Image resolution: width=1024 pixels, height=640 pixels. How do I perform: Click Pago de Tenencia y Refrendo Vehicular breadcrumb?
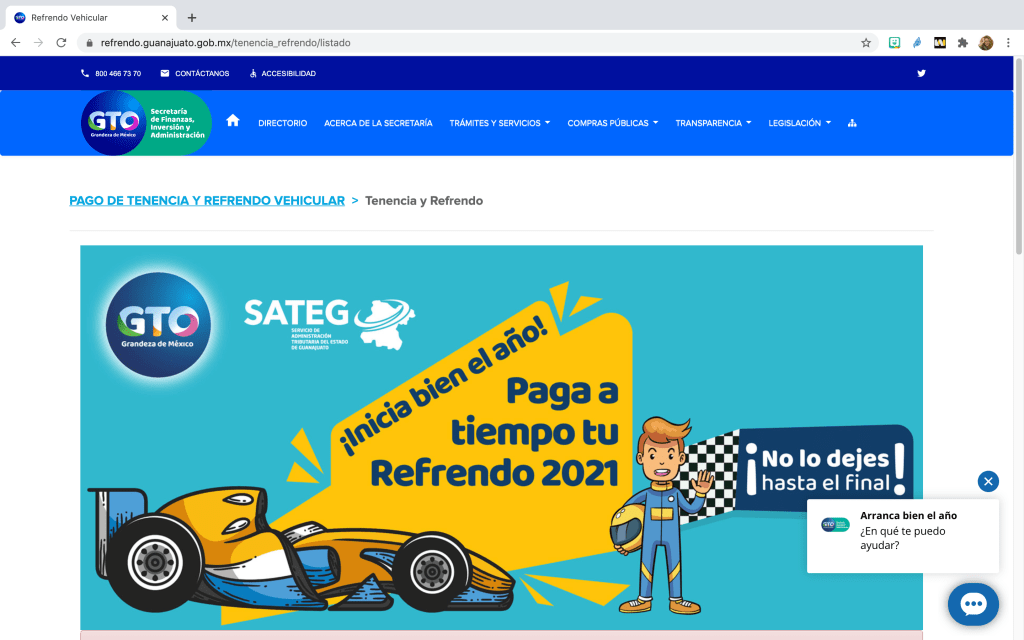[207, 201]
